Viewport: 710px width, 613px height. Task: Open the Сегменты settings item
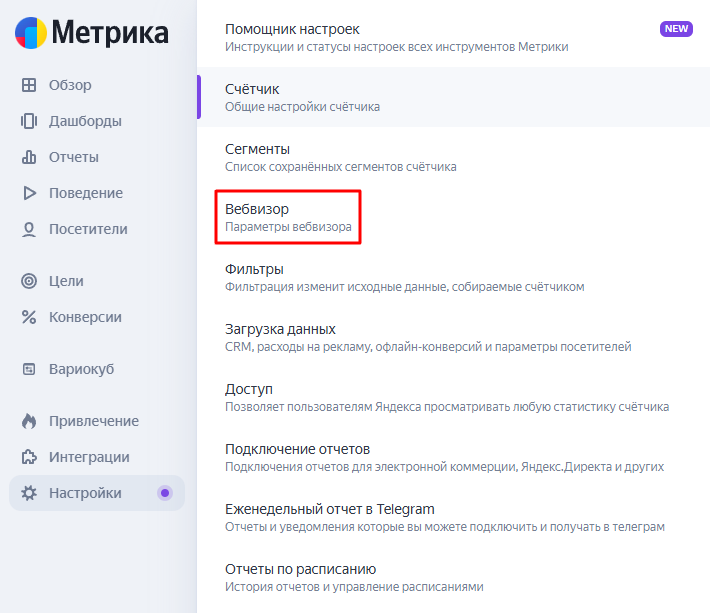click(454, 157)
